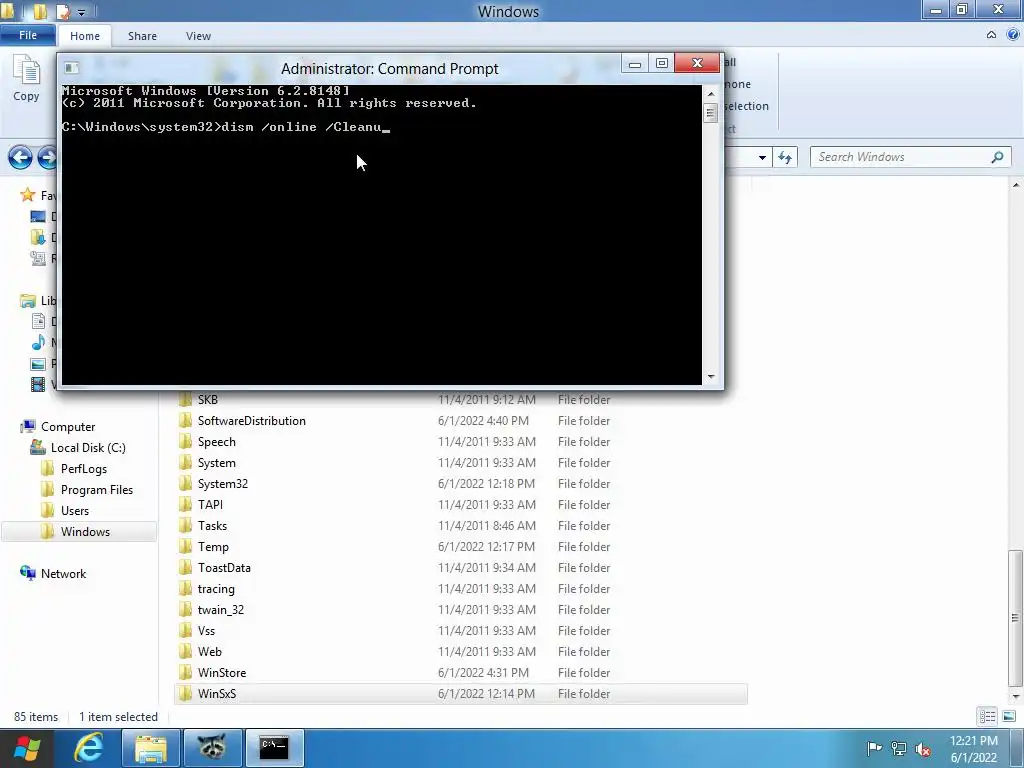This screenshot has height=768, width=1024.
Task: Select the Temp folder
Action: (460, 547)
